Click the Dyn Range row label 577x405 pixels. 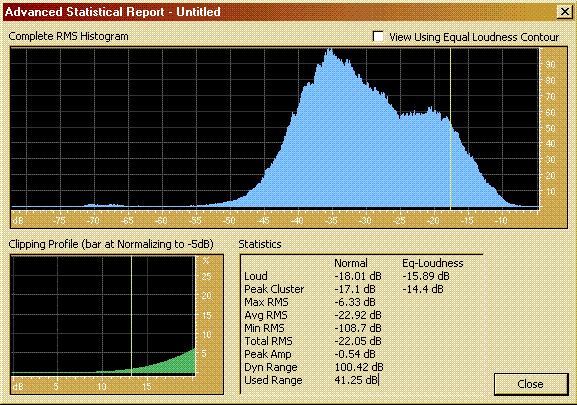click(x=271, y=367)
